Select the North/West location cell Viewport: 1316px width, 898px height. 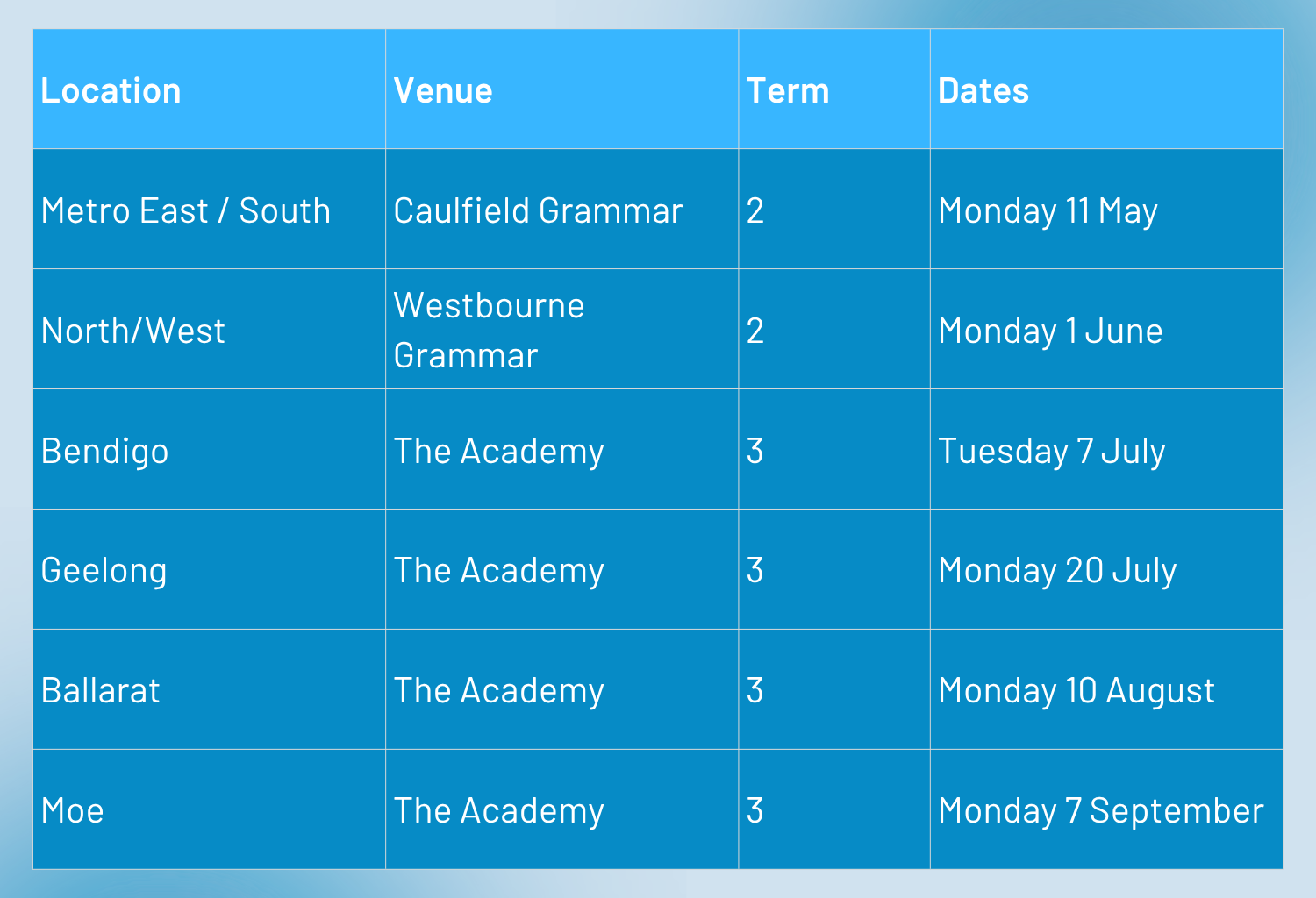tap(133, 331)
